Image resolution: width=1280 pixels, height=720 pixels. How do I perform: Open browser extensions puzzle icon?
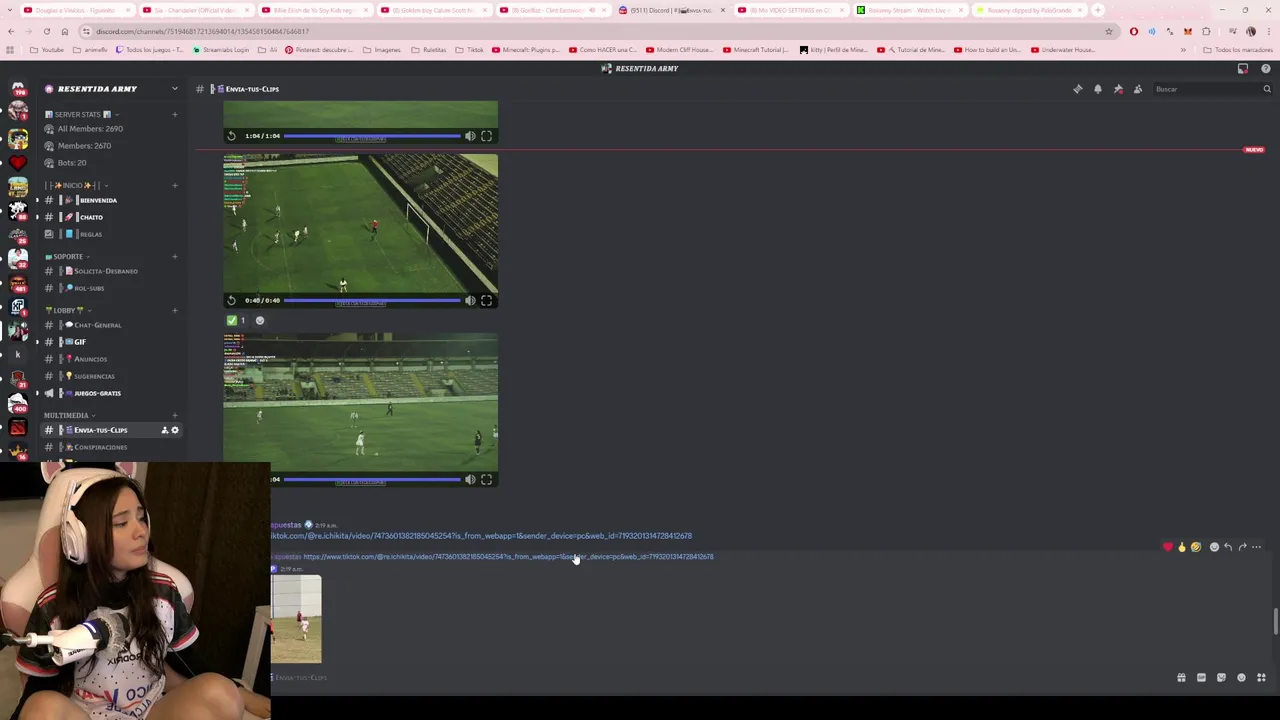1206,31
